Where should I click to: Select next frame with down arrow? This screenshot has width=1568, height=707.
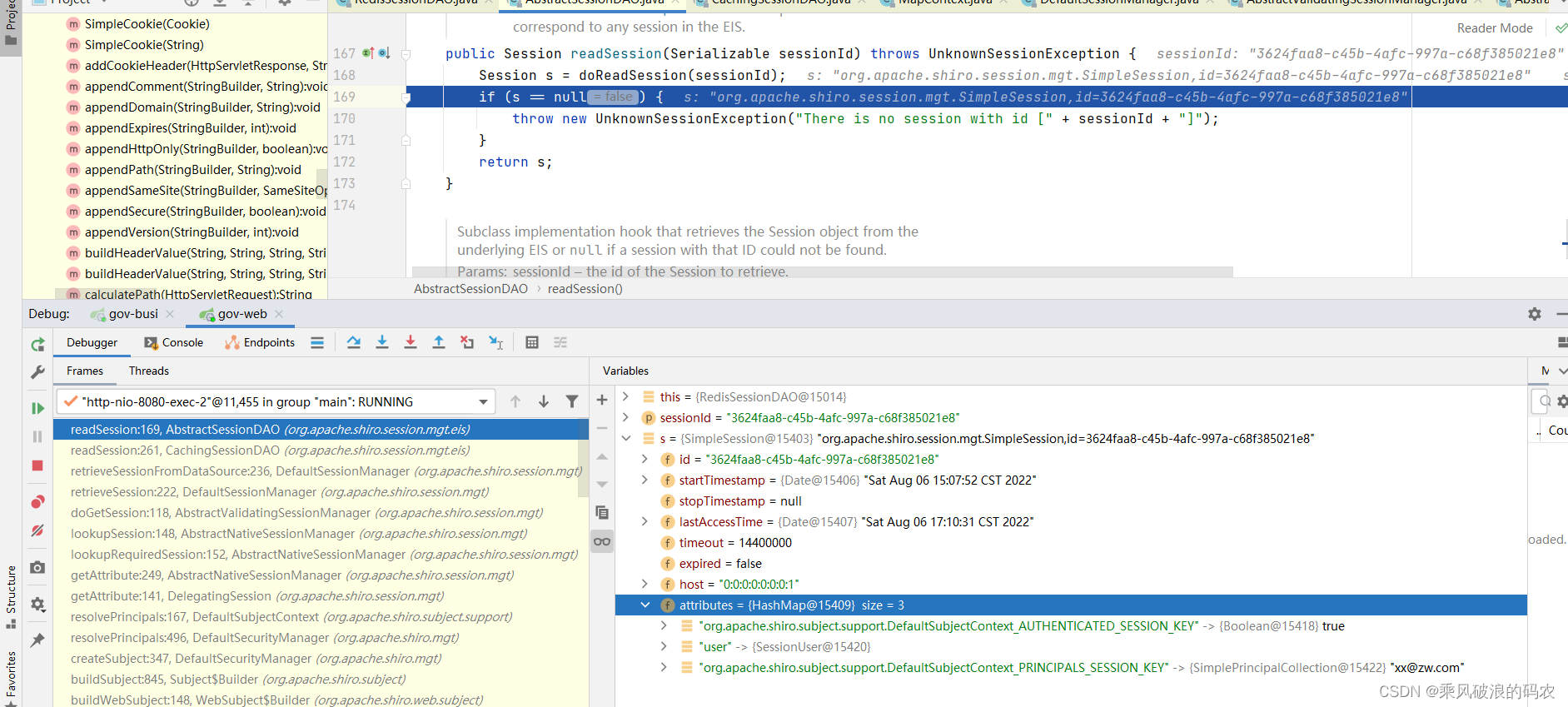click(544, 401)
